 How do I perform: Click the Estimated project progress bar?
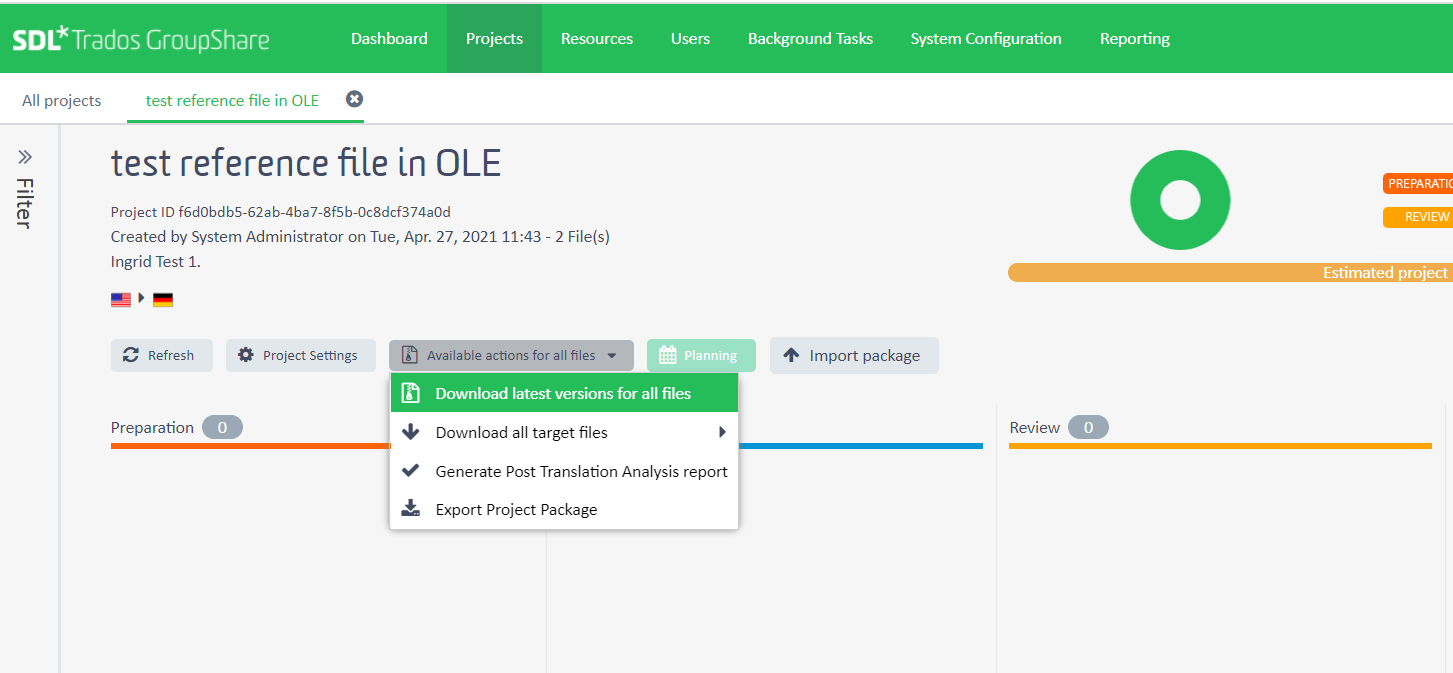pyautogui.click(x=1230, y=272)
